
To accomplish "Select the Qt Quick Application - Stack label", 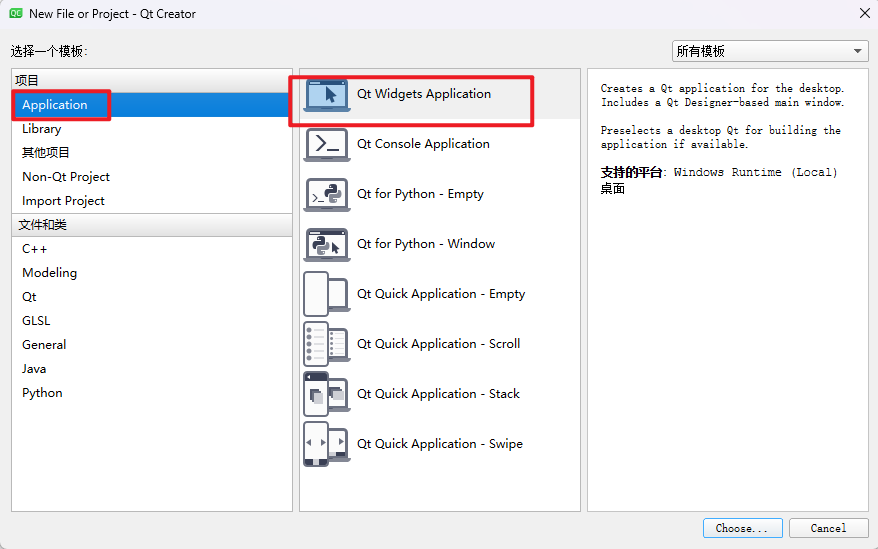I will [x=438, y=394].
